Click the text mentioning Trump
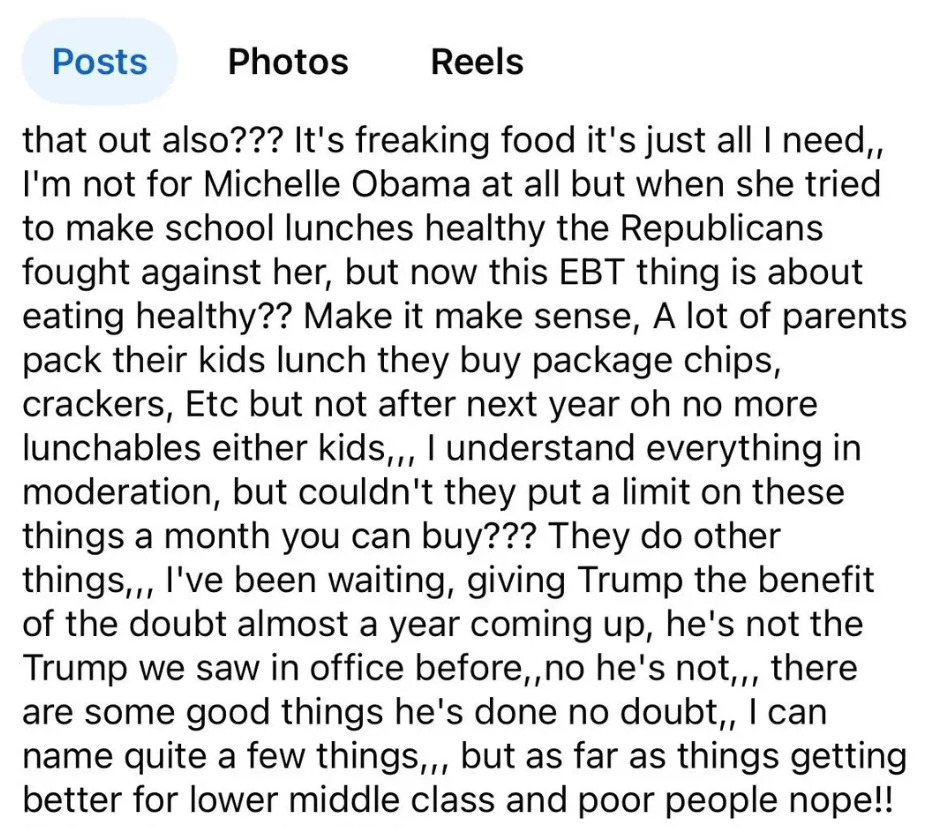This screenshot has height=827, width=940. [620, 580]
